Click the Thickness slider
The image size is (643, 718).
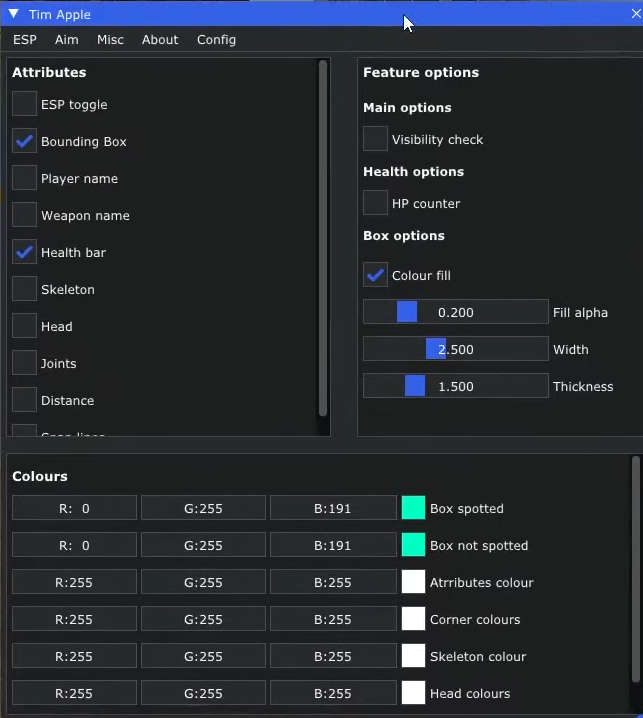[x=455, y=386]
